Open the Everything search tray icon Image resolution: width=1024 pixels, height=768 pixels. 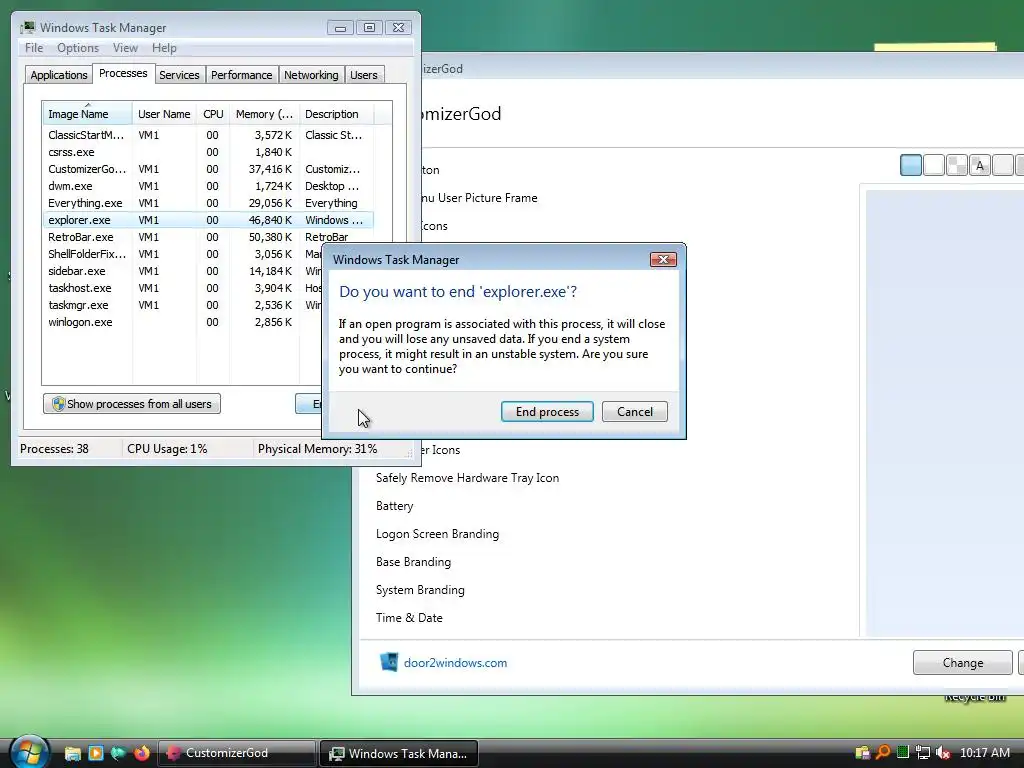883,753
